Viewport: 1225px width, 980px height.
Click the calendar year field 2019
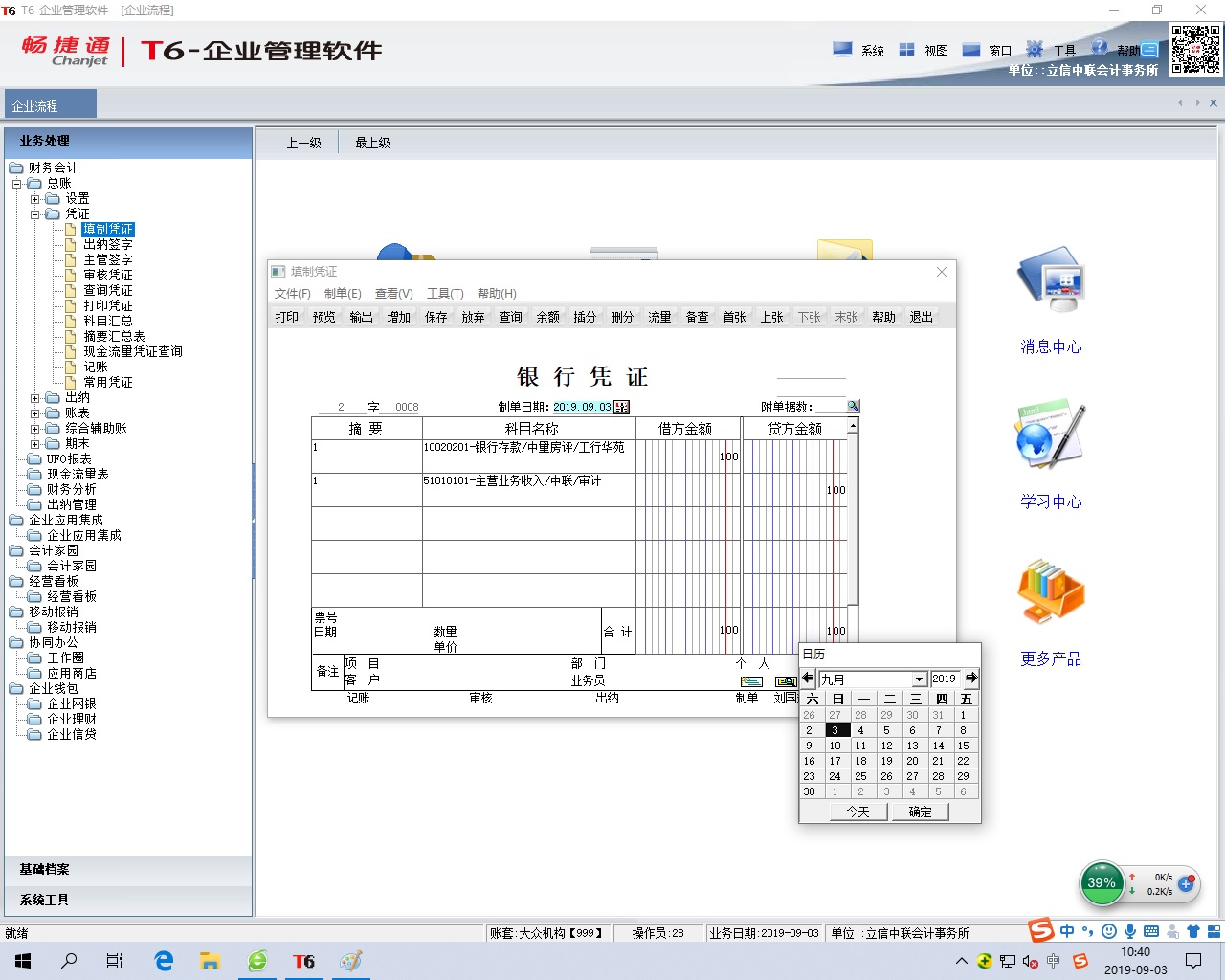pos(946,679)
